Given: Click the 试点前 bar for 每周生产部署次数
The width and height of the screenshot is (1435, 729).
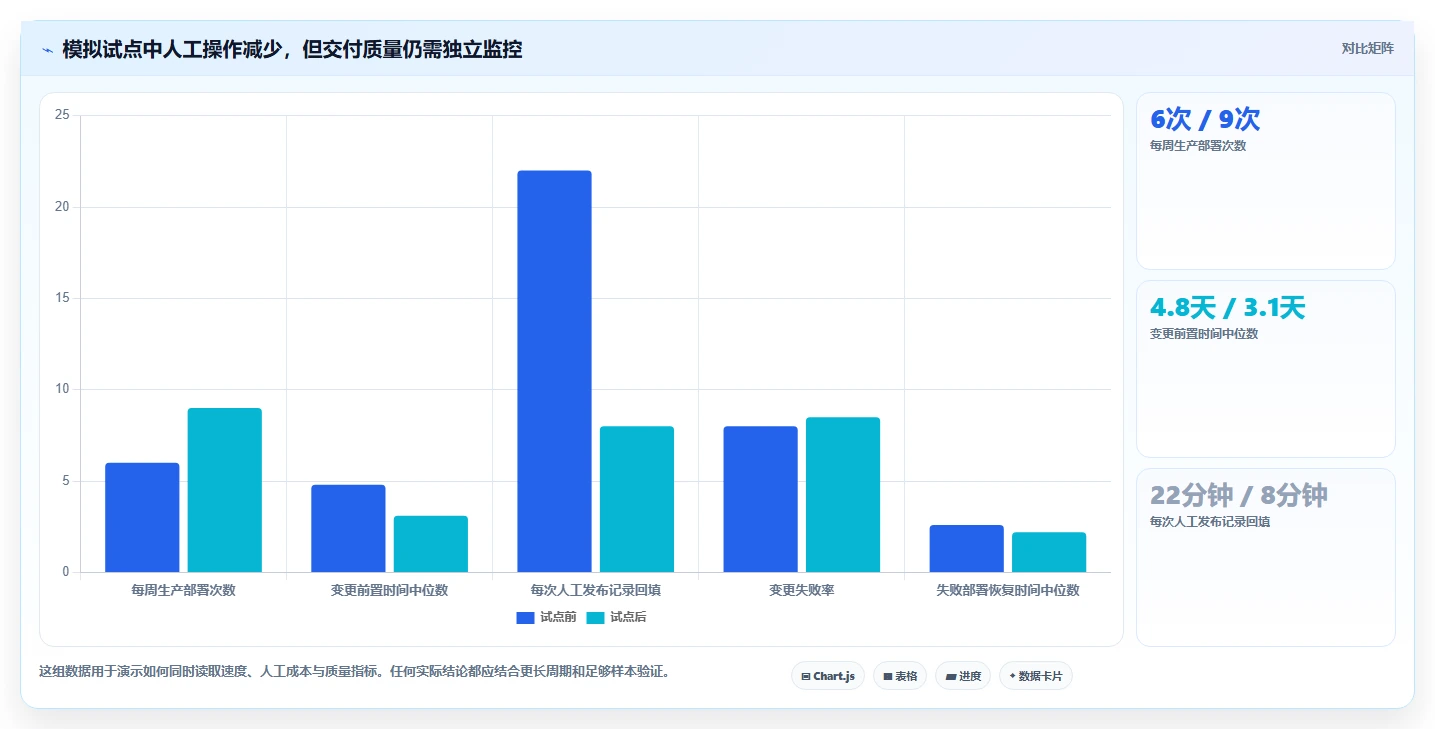Looking at the screenshot, I should (142, 517).
